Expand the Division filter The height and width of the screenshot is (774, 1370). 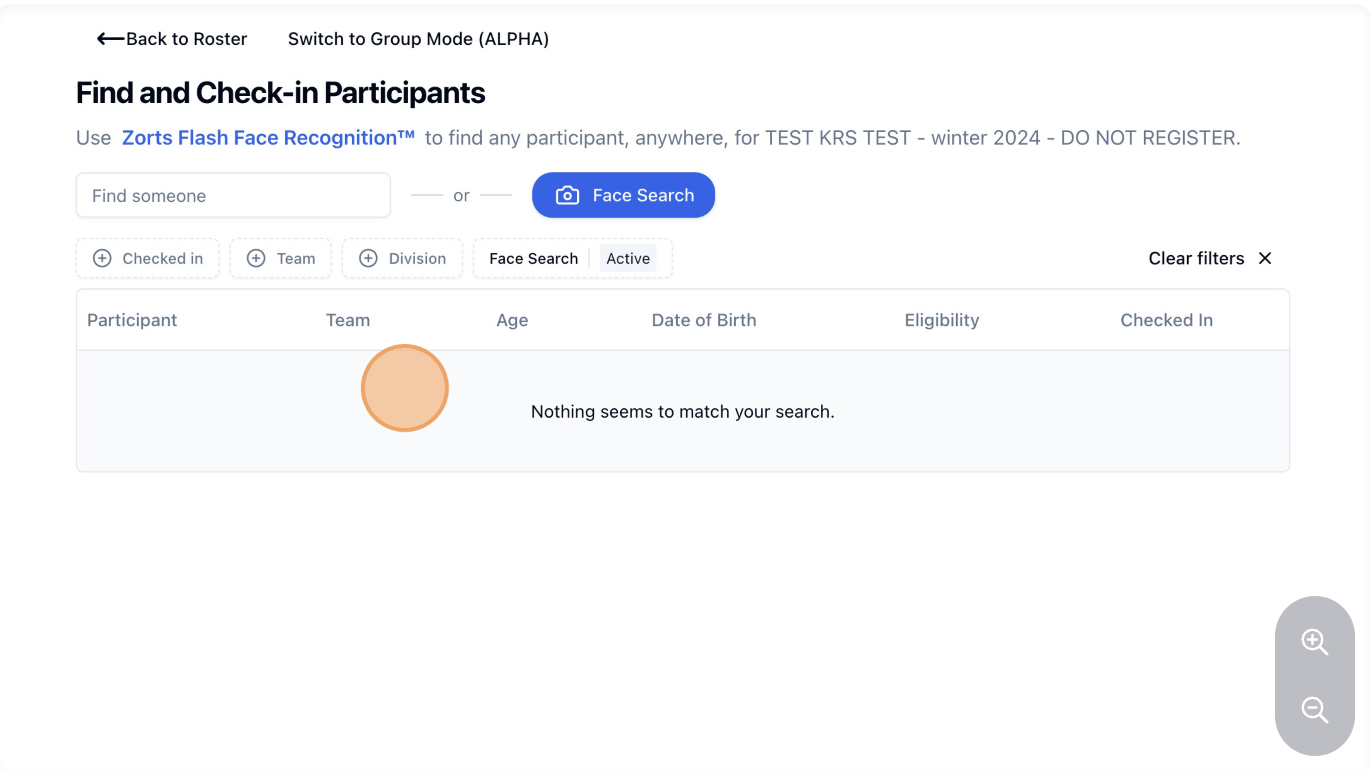pos(403,259)
